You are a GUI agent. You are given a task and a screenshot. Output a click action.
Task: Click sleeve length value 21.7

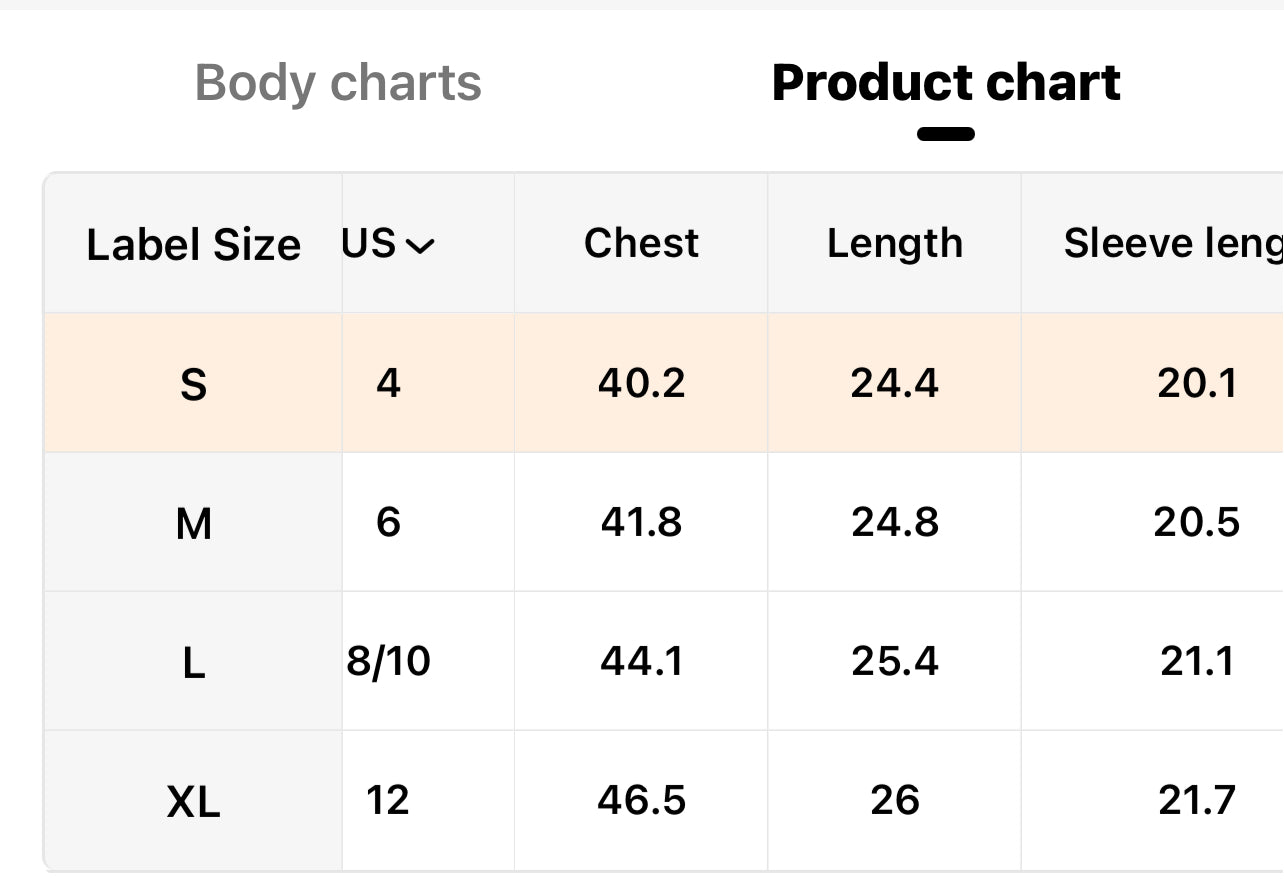point(1197,800)
